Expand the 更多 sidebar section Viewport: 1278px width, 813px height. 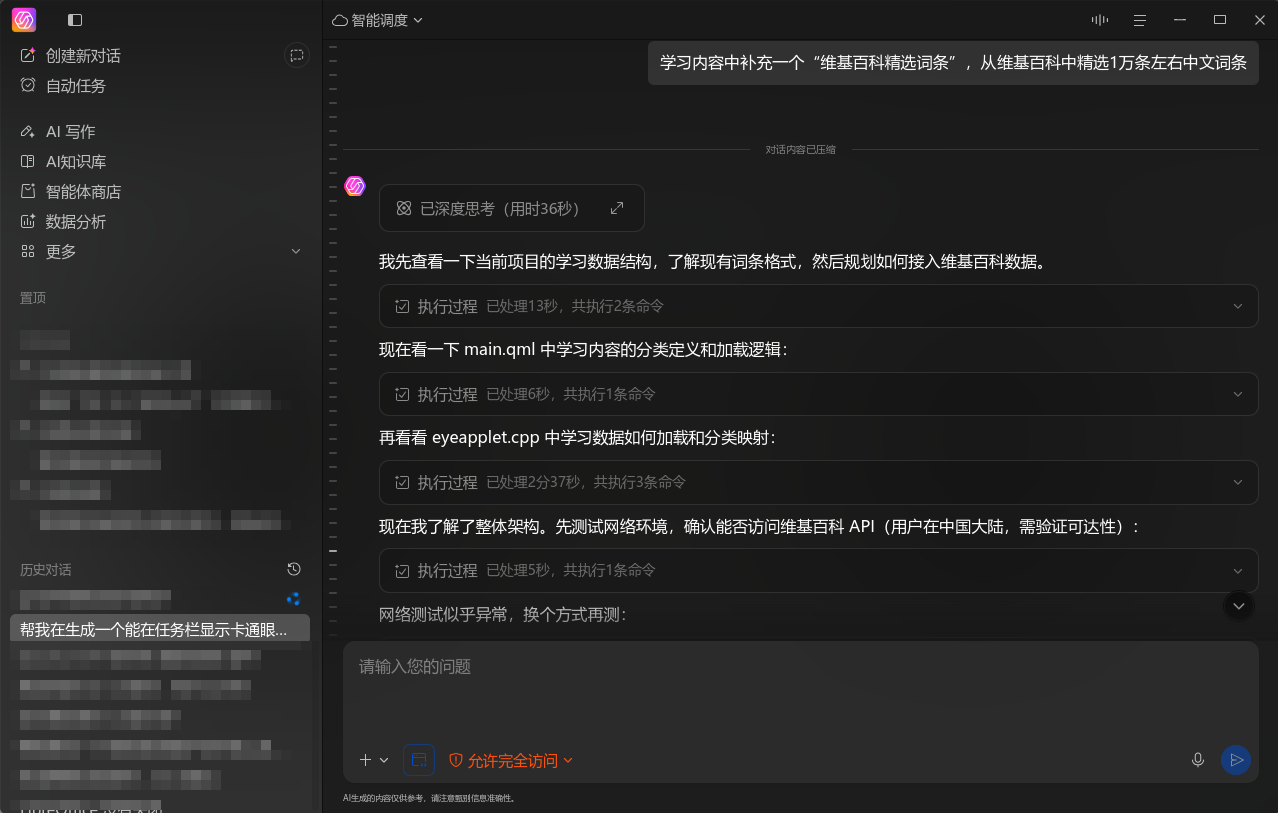click(160, 252)
